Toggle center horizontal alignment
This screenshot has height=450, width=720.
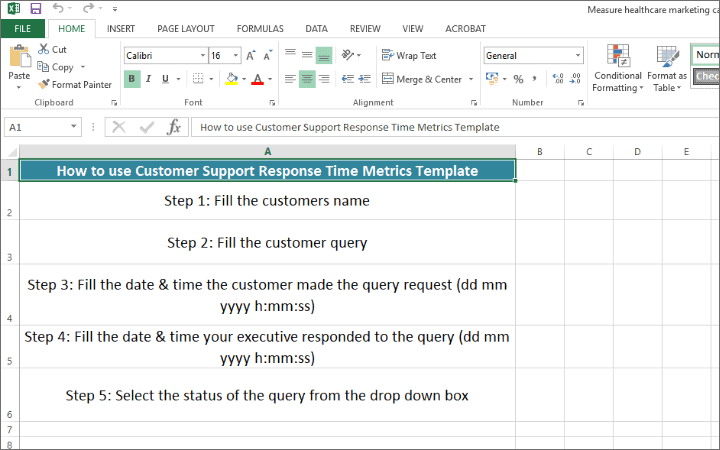(x=307, y=79)
